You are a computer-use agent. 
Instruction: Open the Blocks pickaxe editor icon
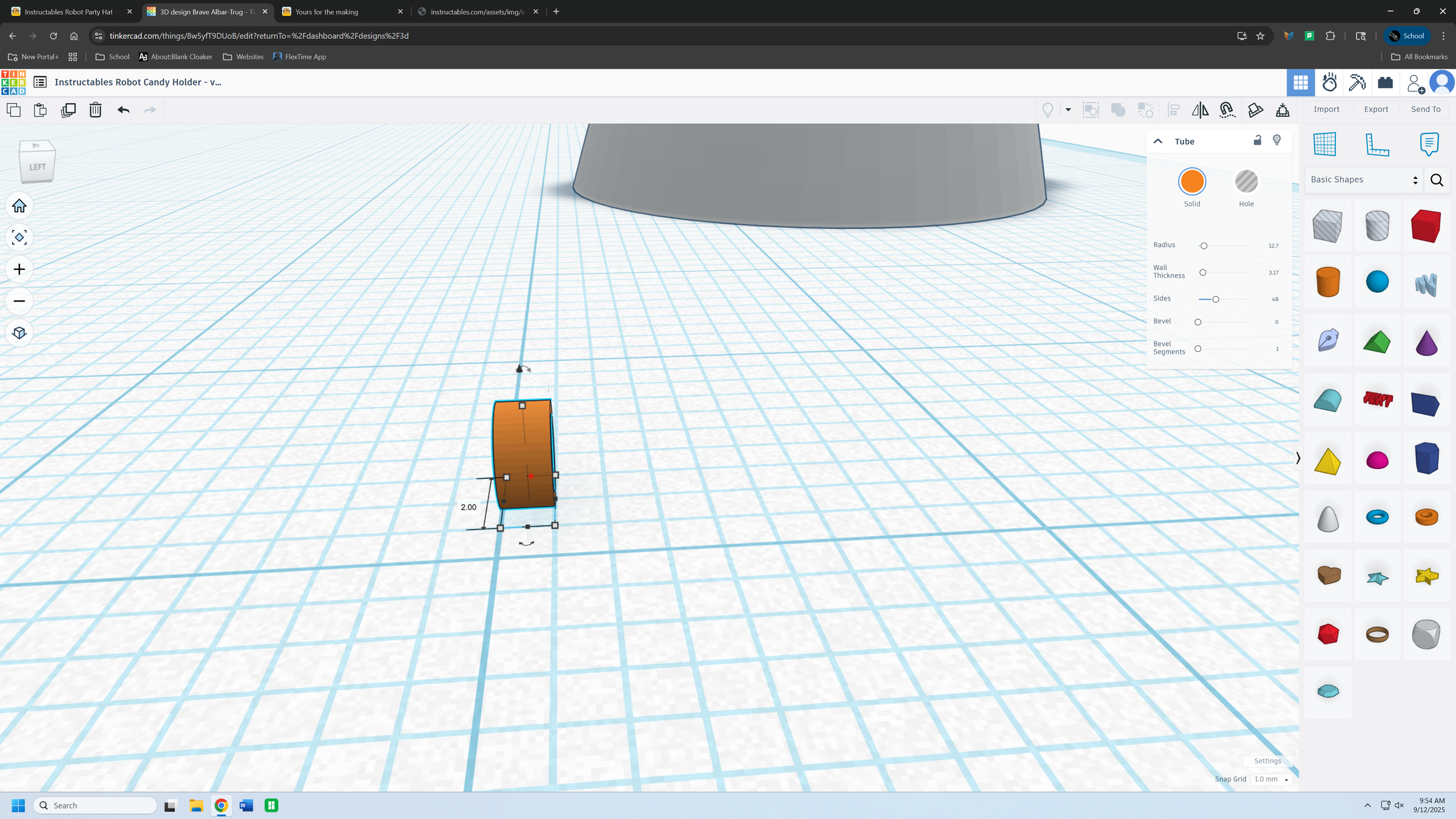click(1357, 83)
